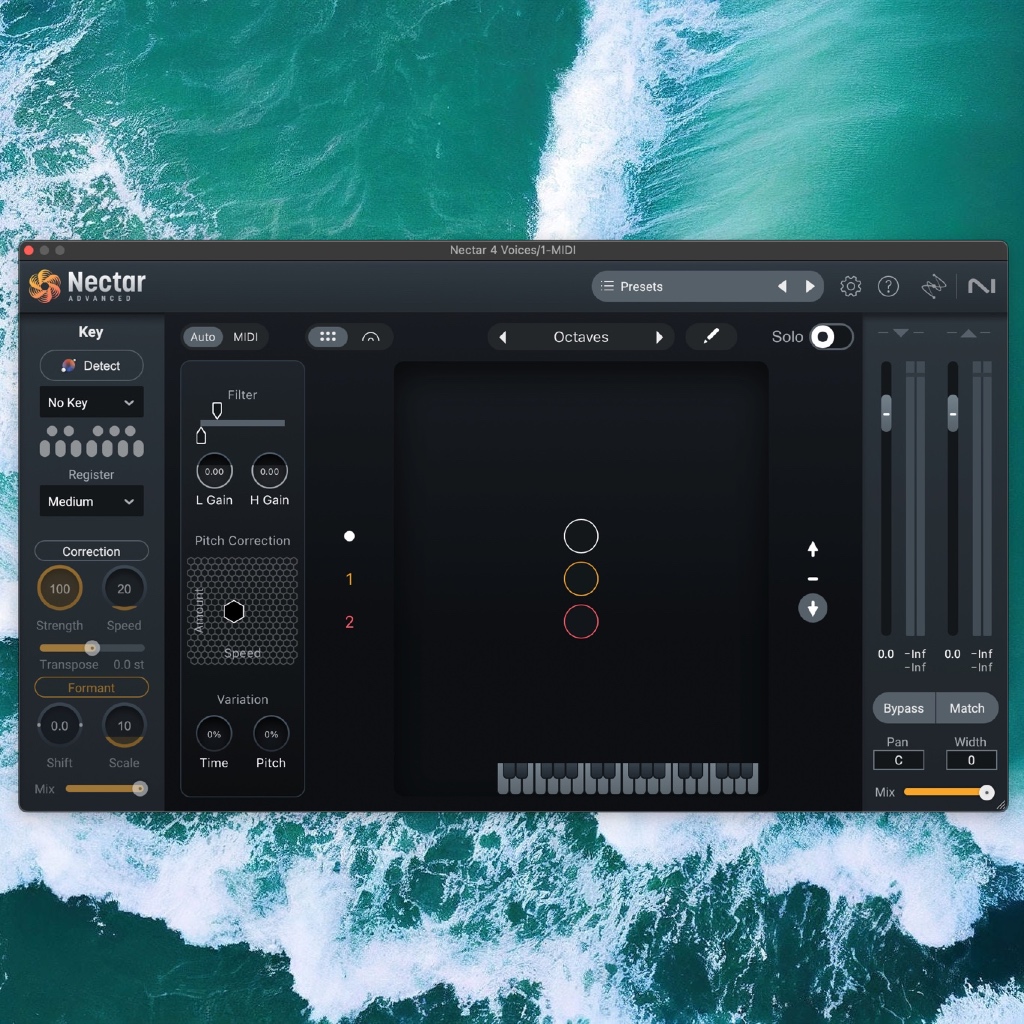
Task: Switch to the Auto tab
Action: pyautogui.click(x=203, y=337)
